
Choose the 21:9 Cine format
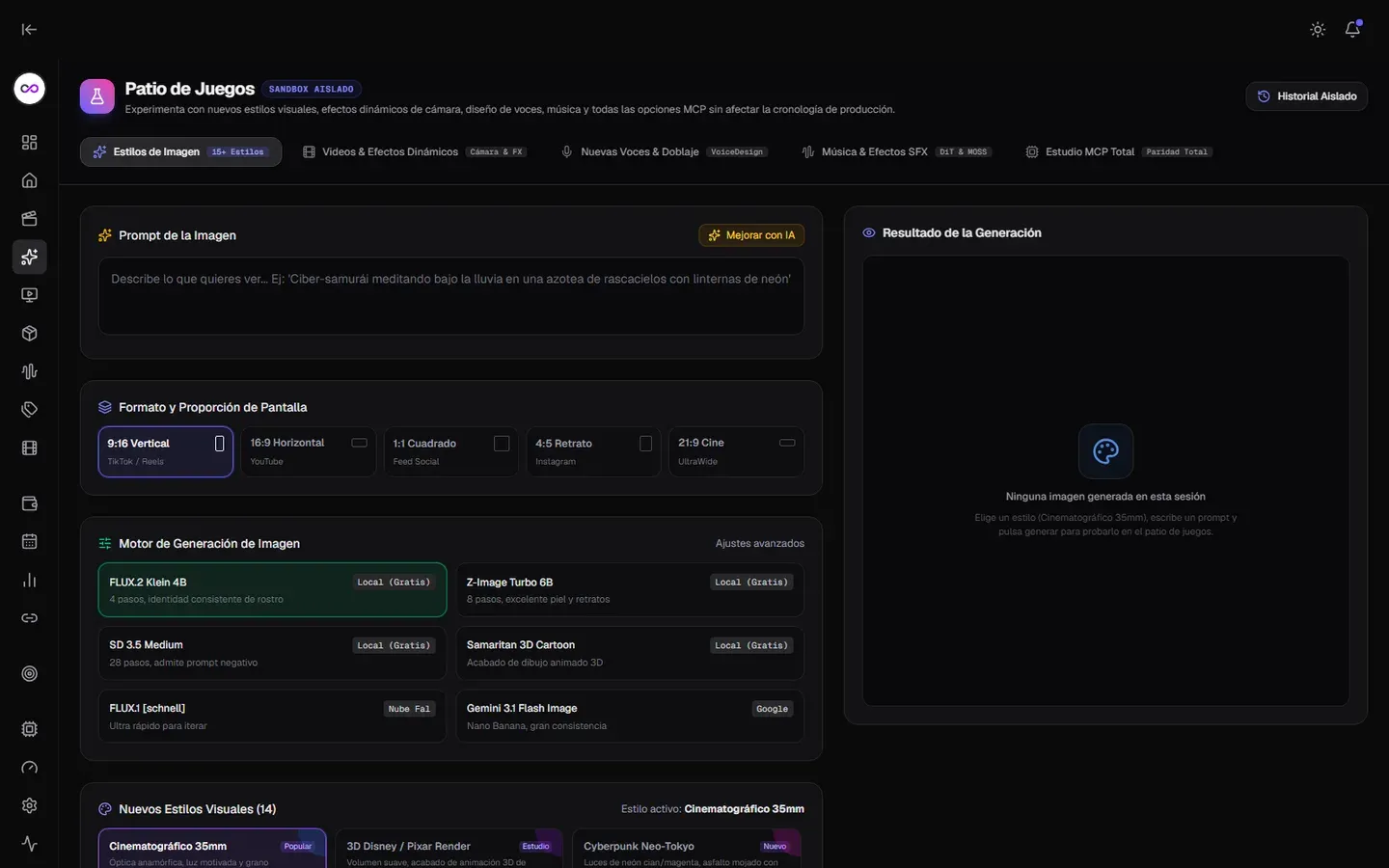[x=737, y=451]
